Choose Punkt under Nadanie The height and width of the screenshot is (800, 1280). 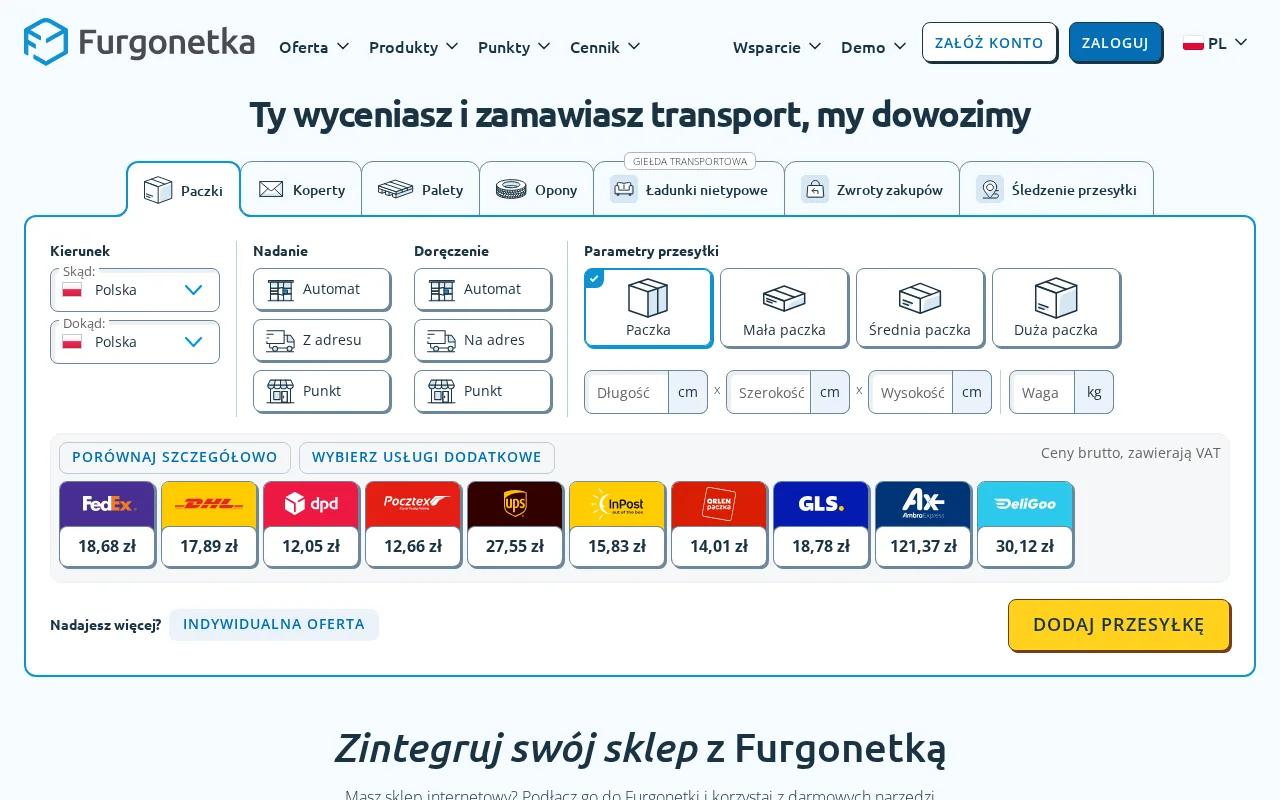[322, 391]
